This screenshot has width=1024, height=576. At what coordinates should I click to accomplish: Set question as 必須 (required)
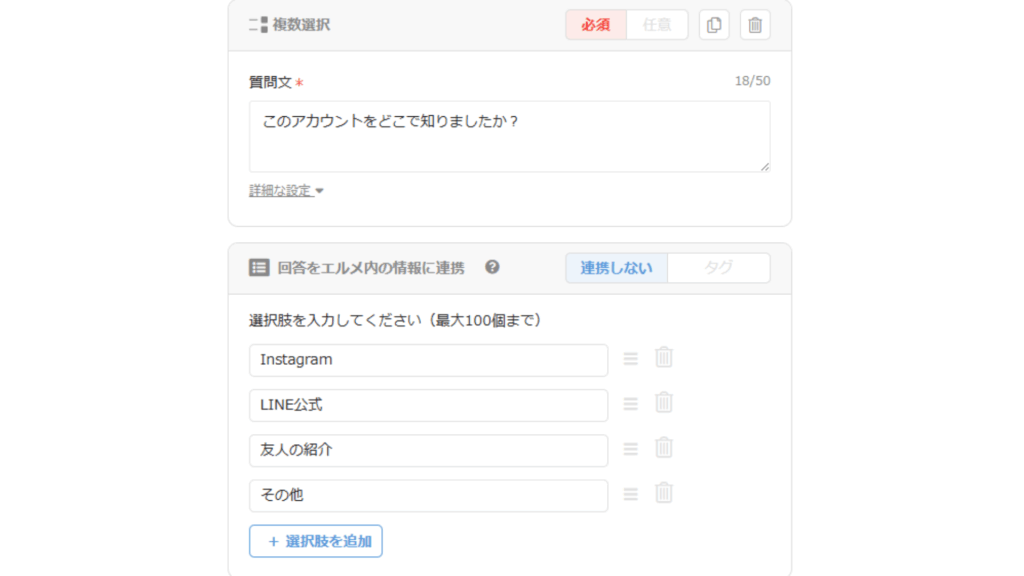point(596,25)
